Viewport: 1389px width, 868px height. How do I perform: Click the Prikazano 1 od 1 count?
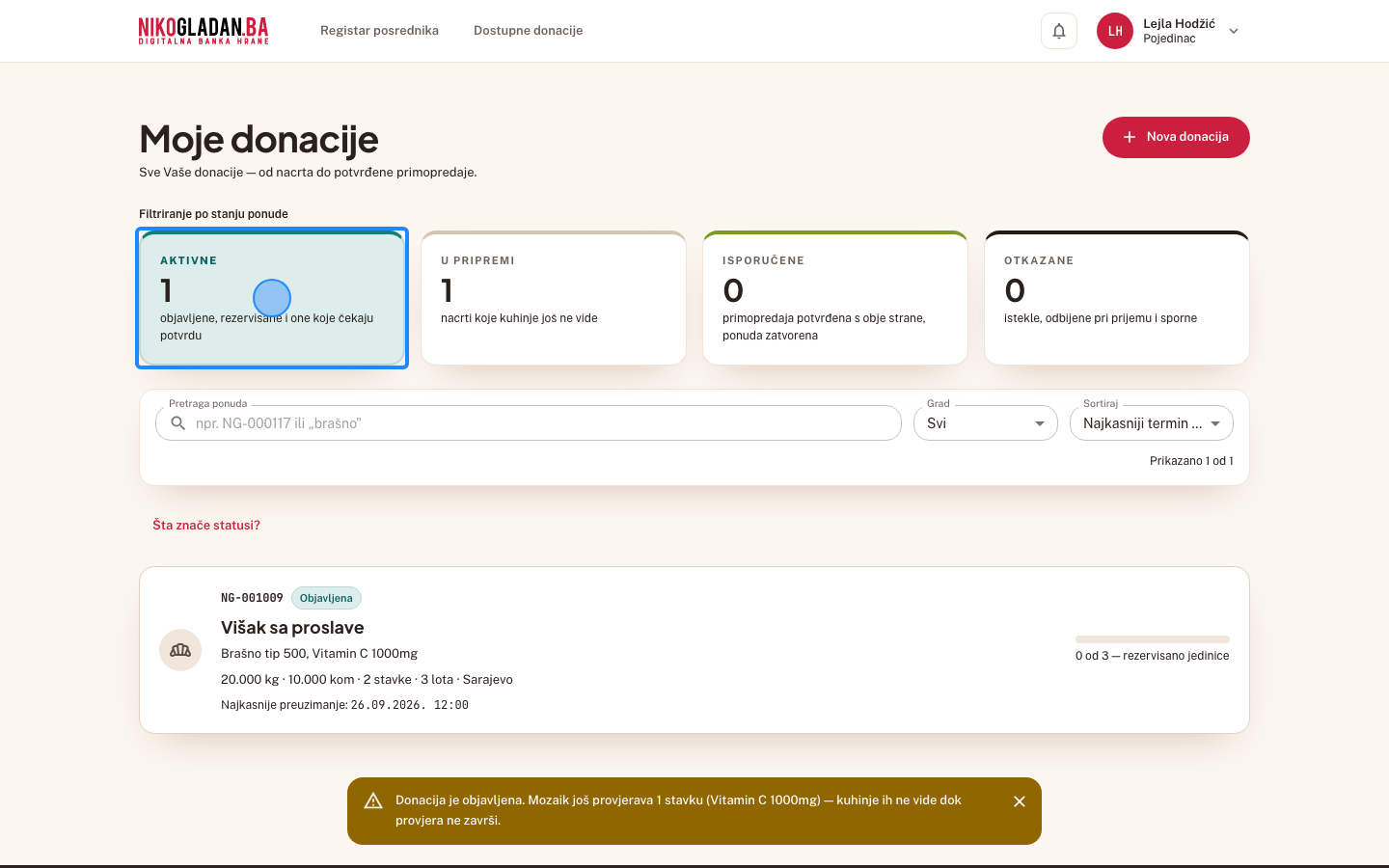(1191, 461)
